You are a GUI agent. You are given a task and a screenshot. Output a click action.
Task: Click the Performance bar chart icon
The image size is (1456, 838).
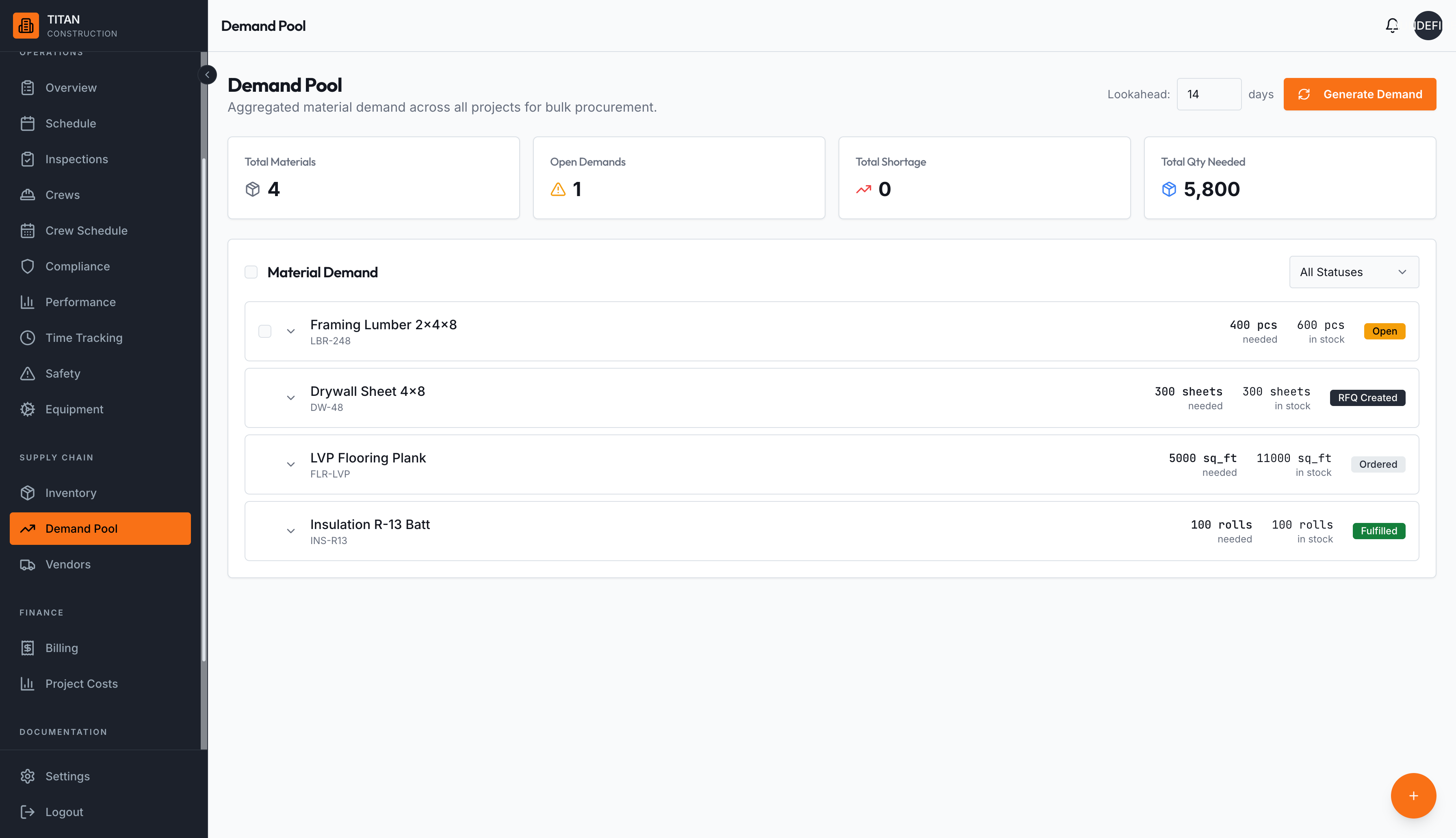[28, 302]
